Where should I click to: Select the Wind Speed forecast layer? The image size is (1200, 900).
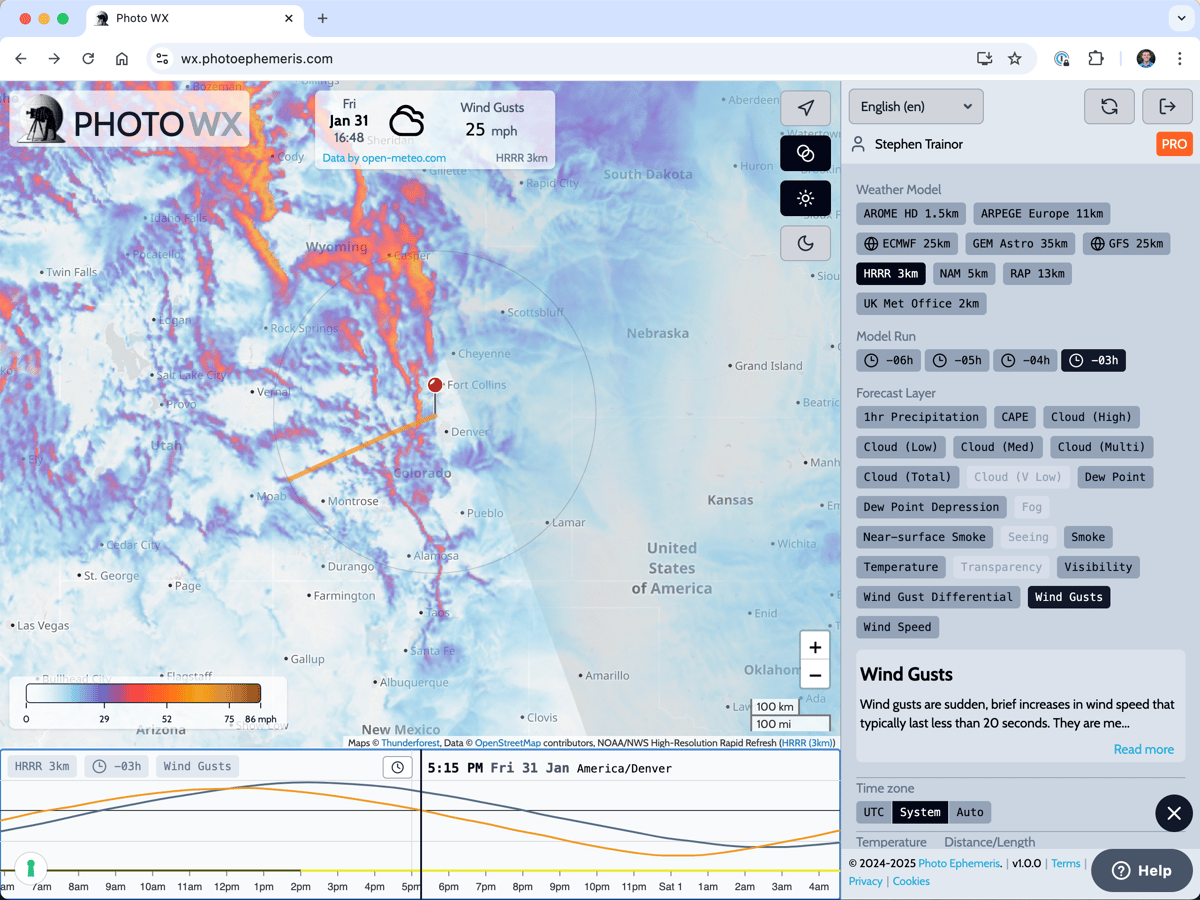897,627
